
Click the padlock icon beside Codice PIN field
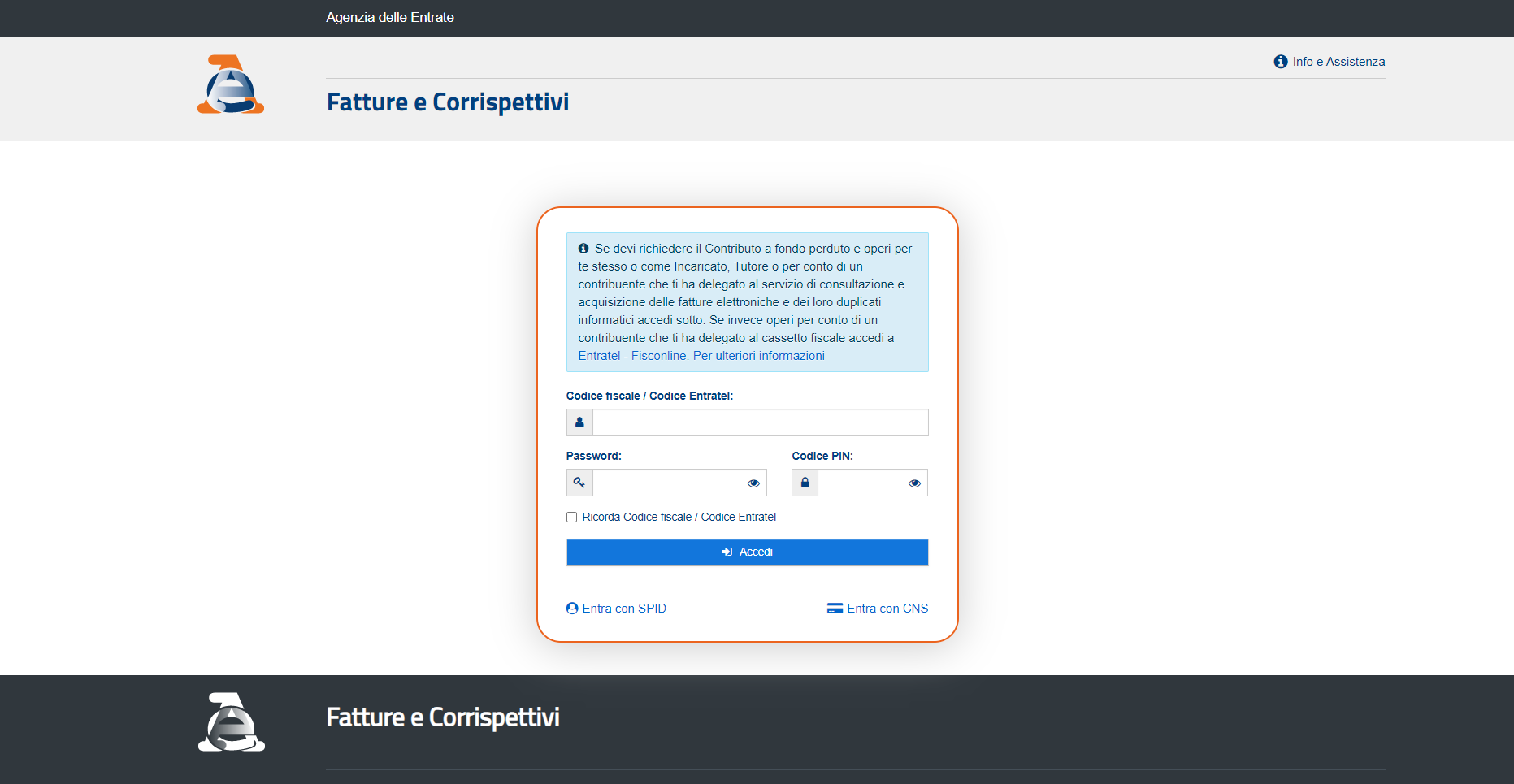click(805, 483)
